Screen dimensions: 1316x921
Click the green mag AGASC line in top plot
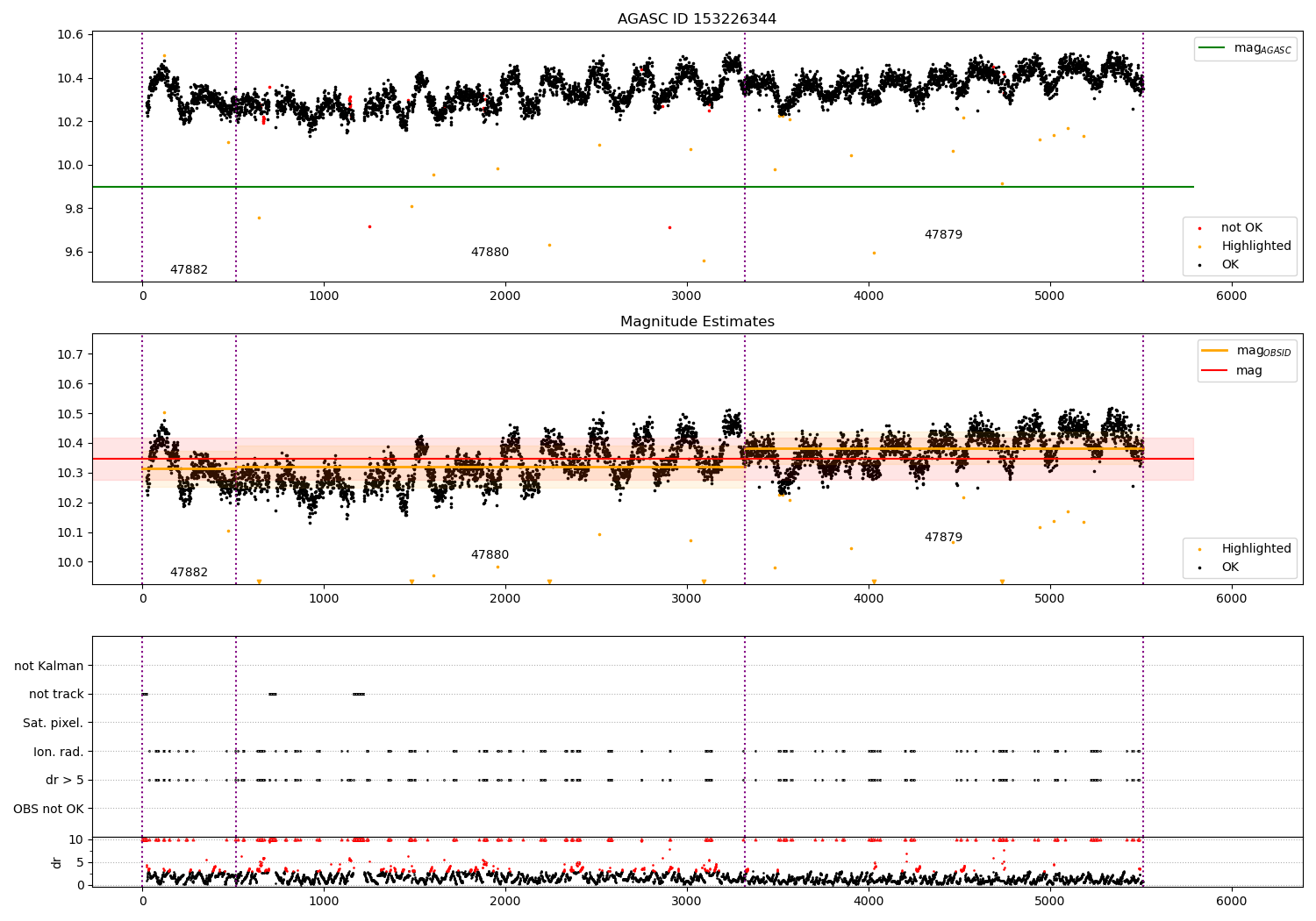pyautogui.click(x=643, y=187)
